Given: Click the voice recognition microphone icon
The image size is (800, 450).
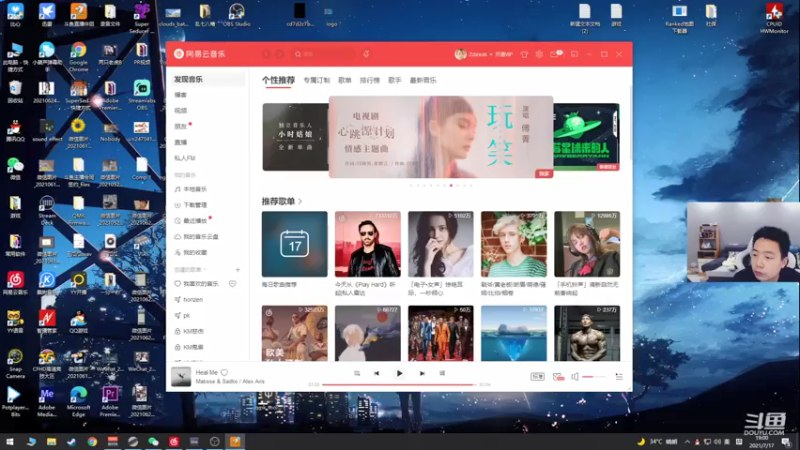Looking at the screenshot, I should tap(366, 54).
